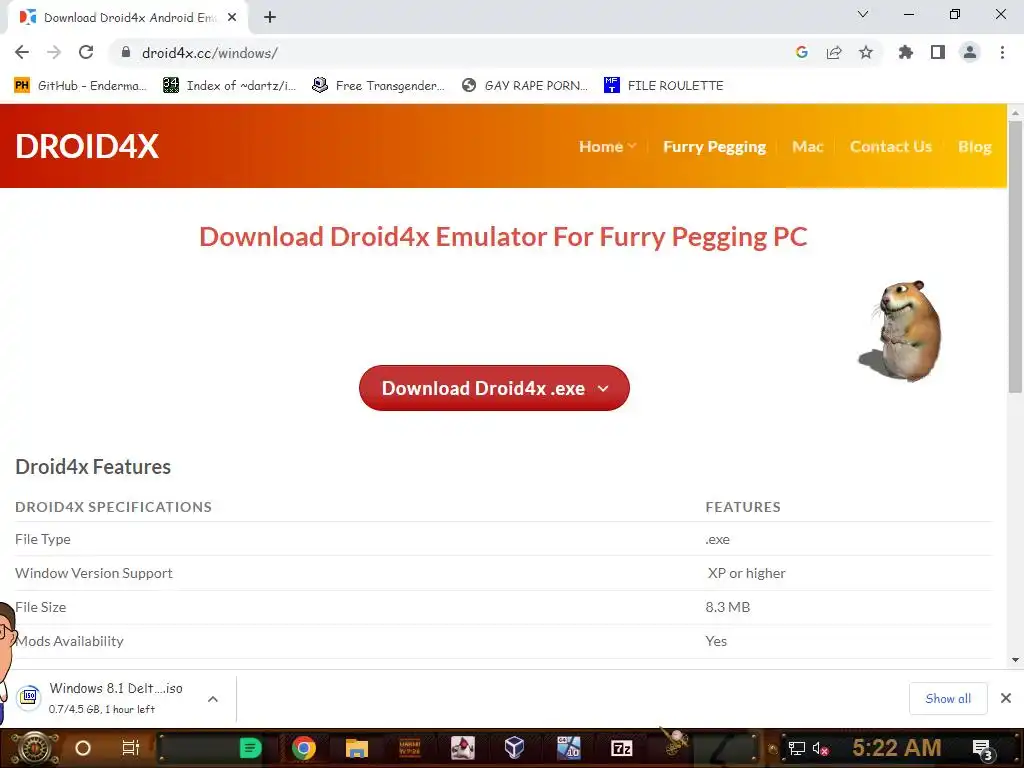Expand the Home menu chevron
The width and height of the screenshot is (1024, 768).
tap(632, 146)
